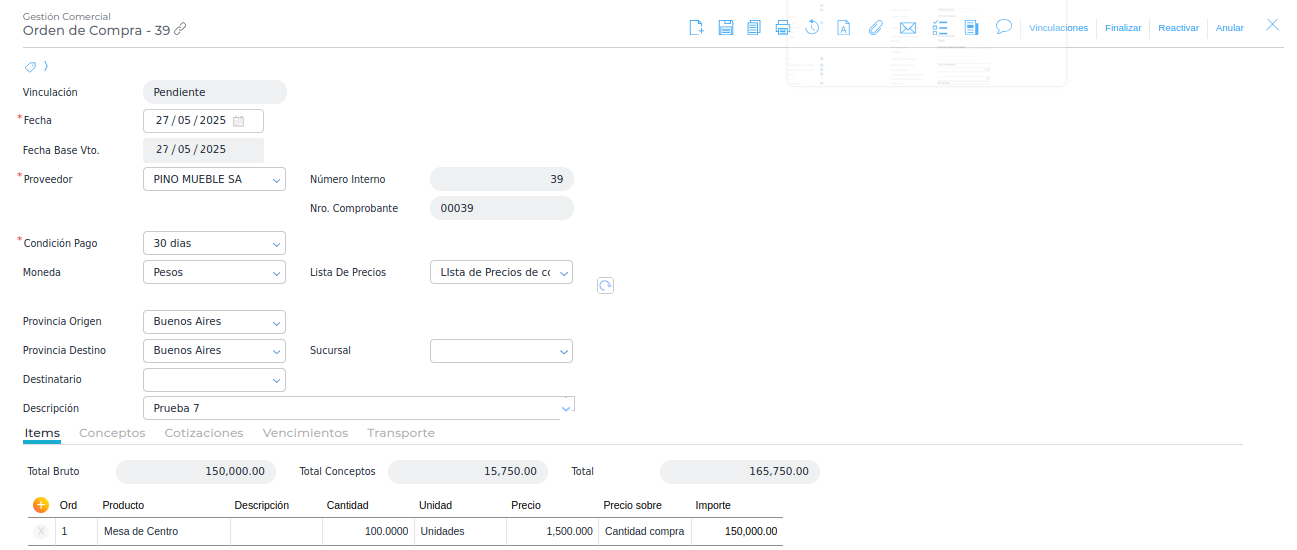Open the Vencimientos tab
The image size is (1297, 550).
305,433
